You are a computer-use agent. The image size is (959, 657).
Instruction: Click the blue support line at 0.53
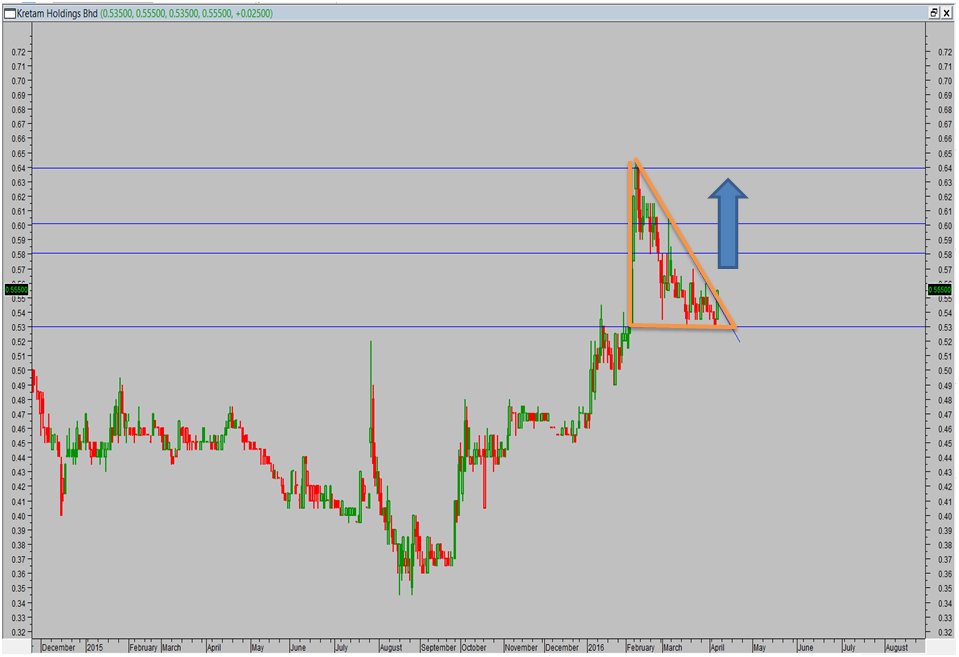(300, 327)
